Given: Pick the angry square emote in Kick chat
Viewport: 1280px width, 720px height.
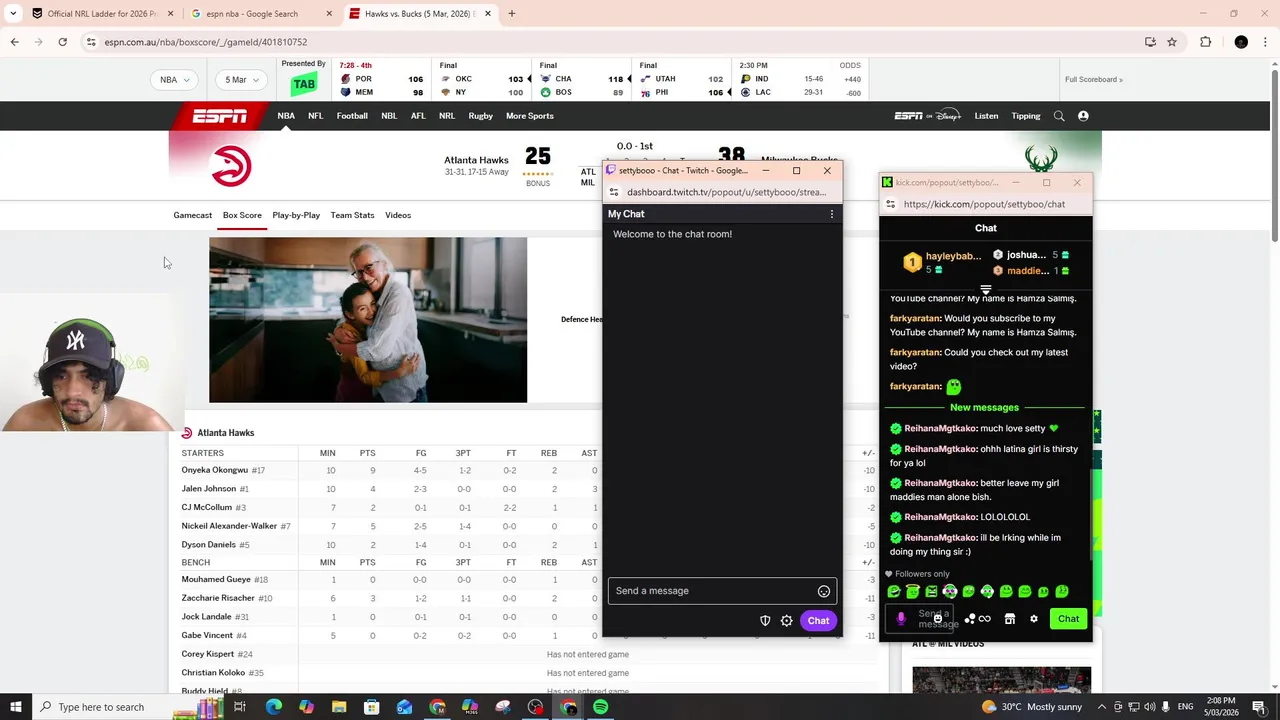Looking at the screenshot, I should (x=931, y=592).
